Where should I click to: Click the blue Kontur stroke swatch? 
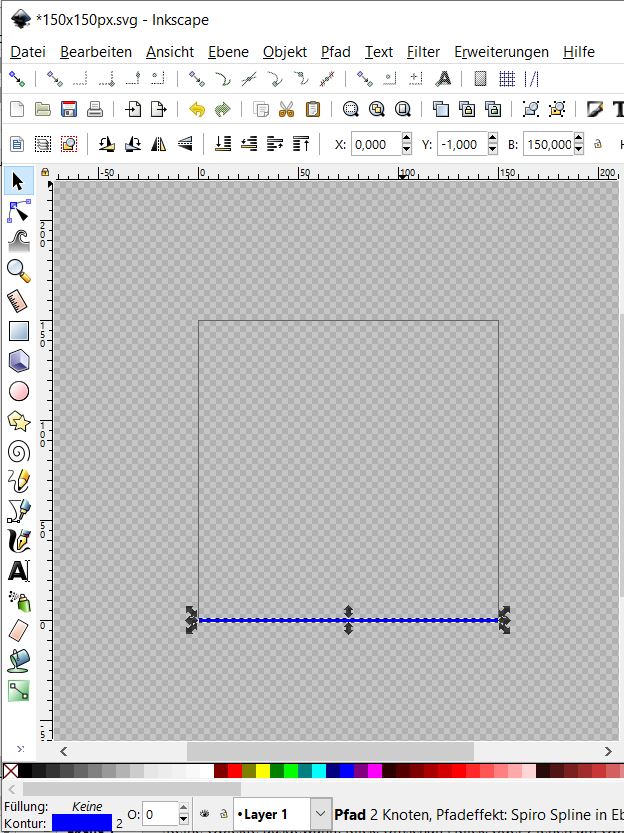(x=82, y=823)
